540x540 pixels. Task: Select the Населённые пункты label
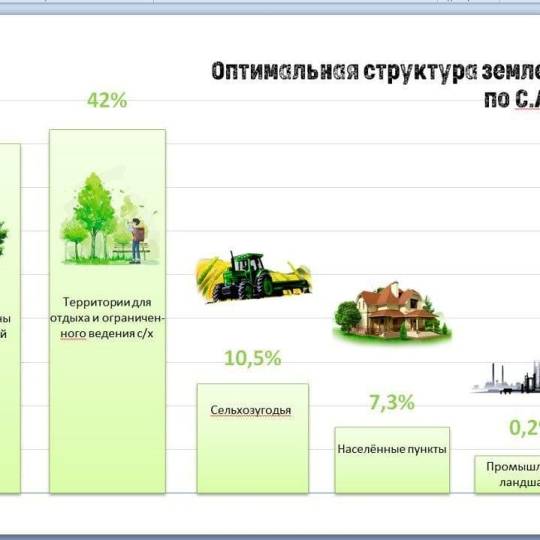[x=392, y=449]
